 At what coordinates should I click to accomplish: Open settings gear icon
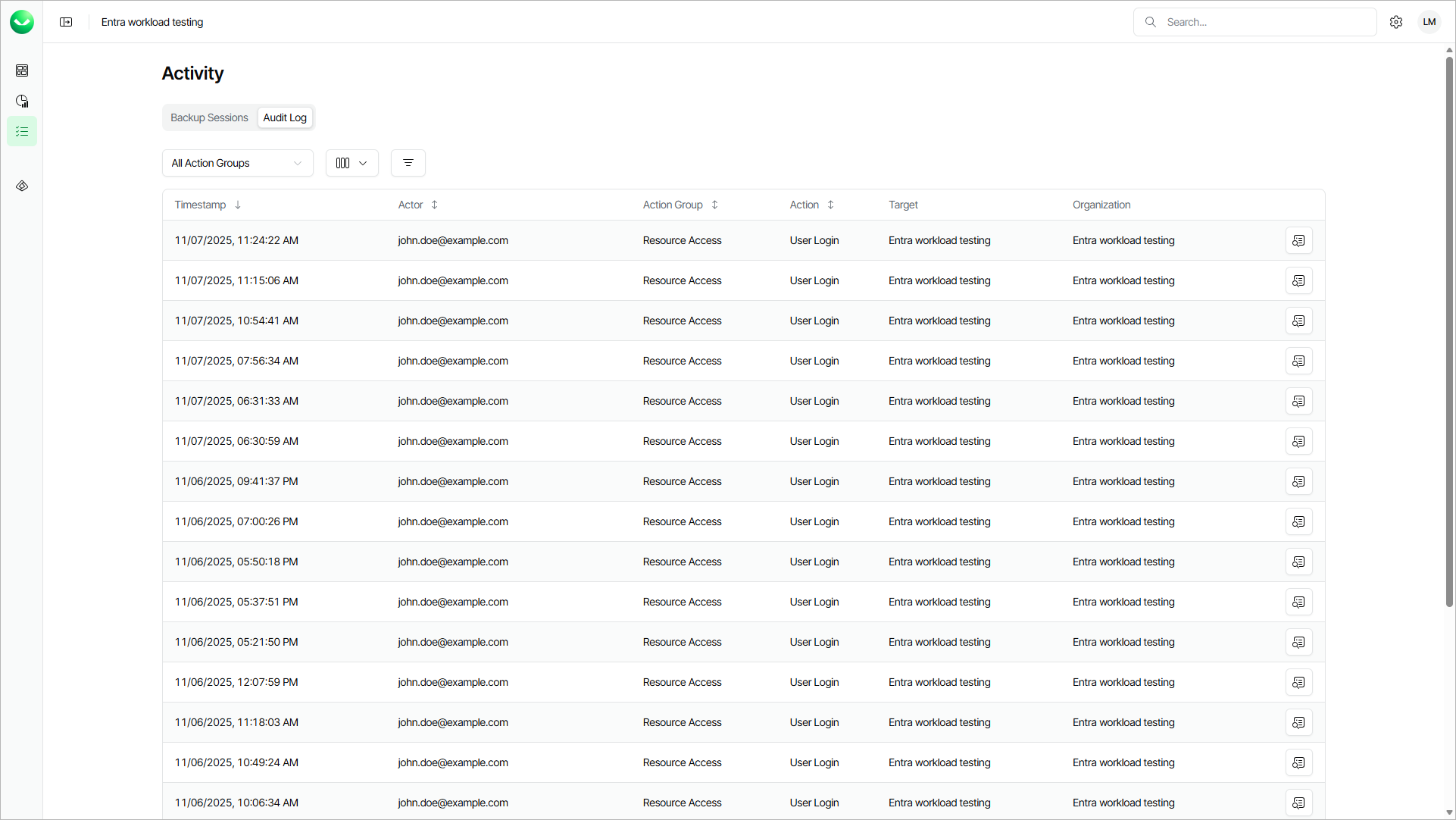[x=1396, y=22]
